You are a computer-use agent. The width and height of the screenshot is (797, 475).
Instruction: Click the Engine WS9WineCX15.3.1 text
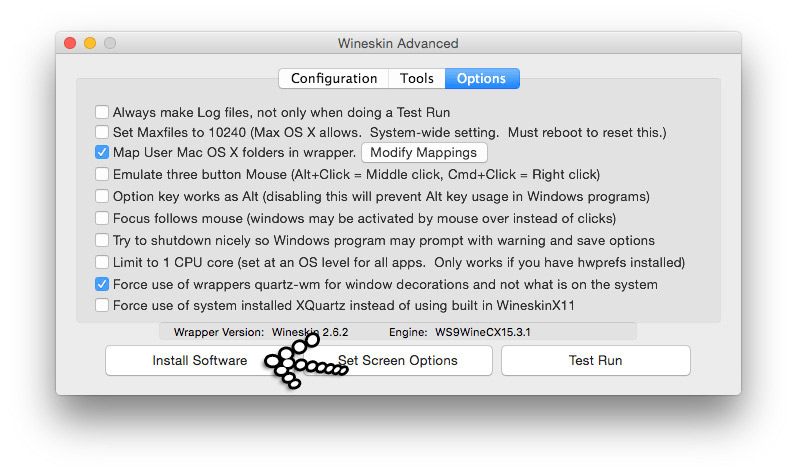459,332
